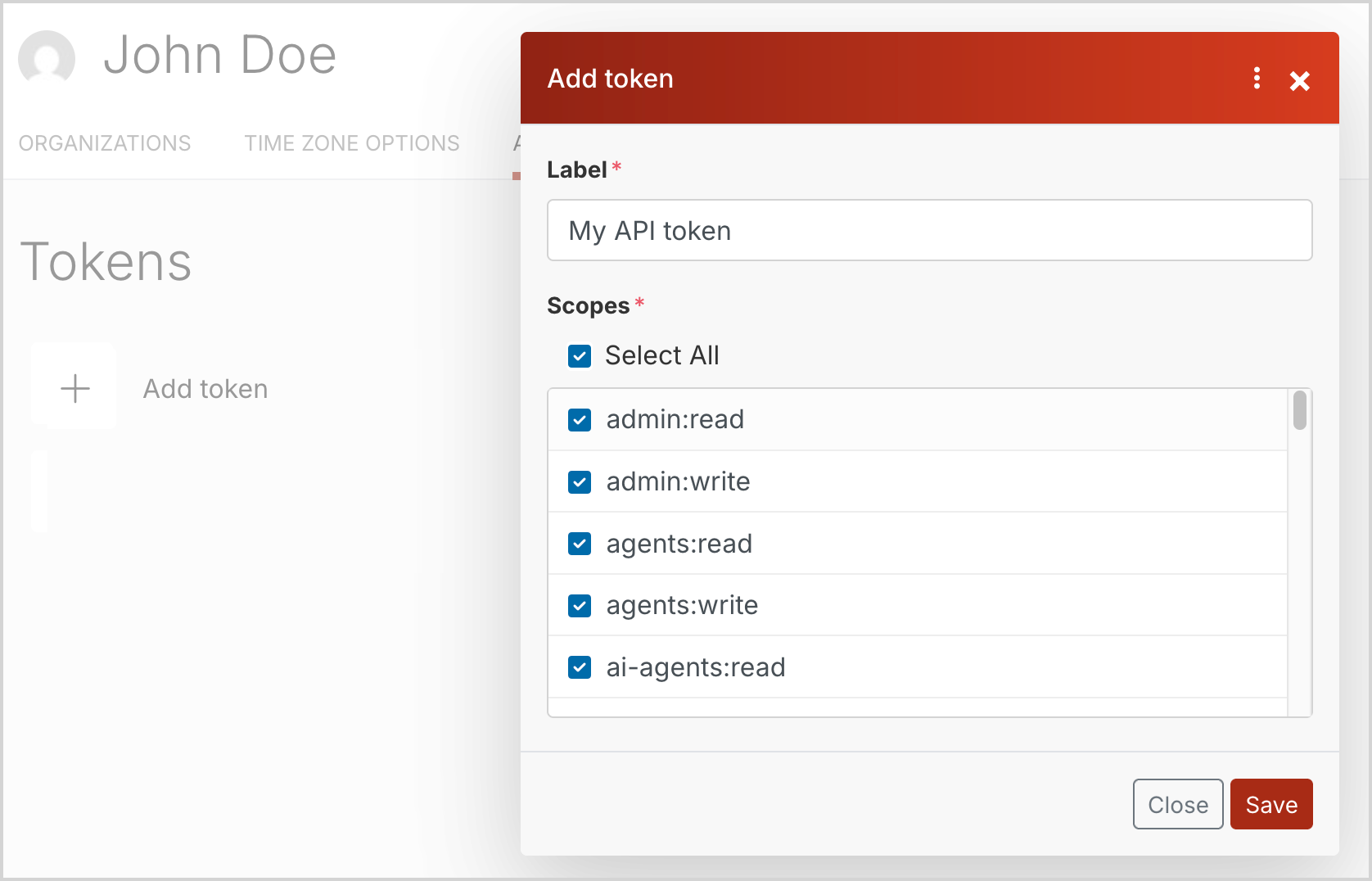1372x881 pixels.
Task: Toggle the agents:write scope checkbox
Action: click(580, 606)
